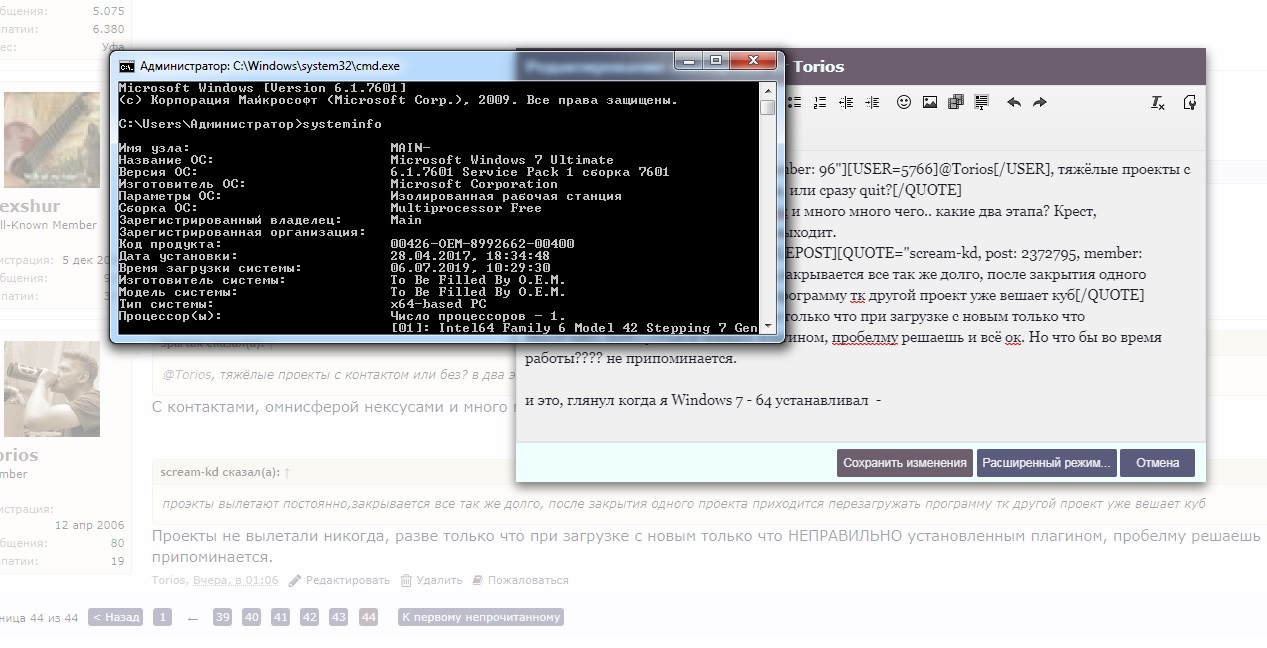Viewport: 1267px width, 648px height.
Task: Go to page 40 in the pagination
Action: coord(252,617)
